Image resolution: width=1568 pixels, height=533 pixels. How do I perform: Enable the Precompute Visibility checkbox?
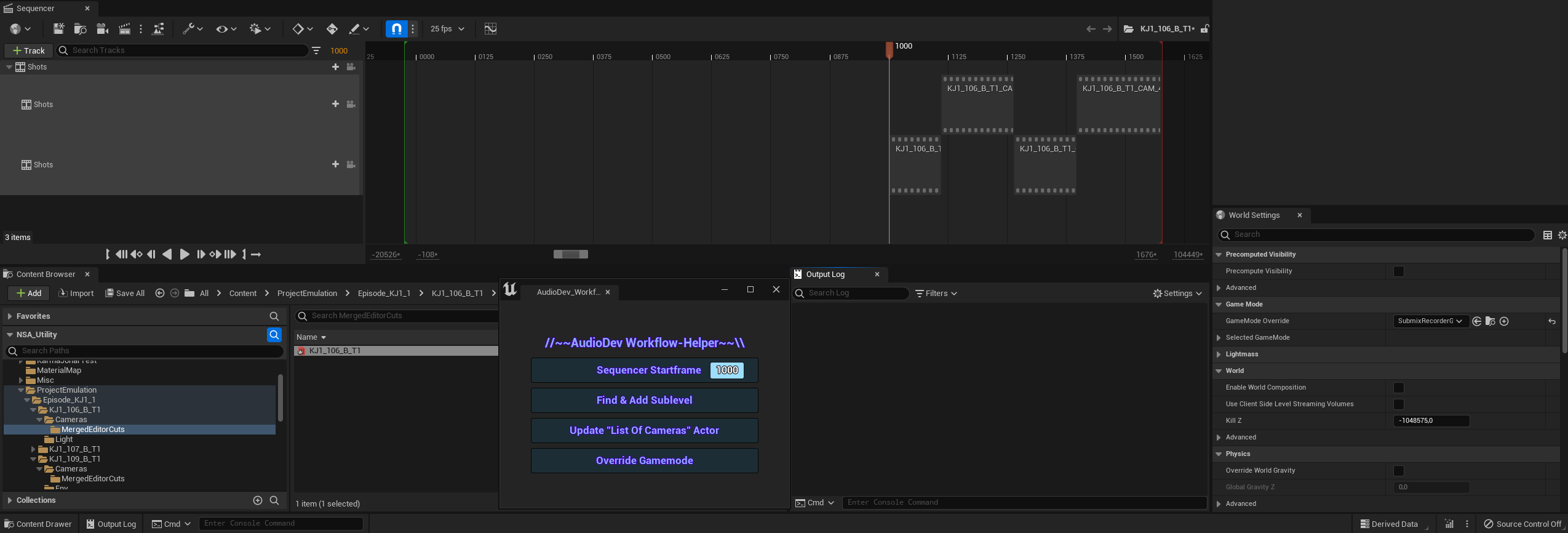pos(1399,271)
